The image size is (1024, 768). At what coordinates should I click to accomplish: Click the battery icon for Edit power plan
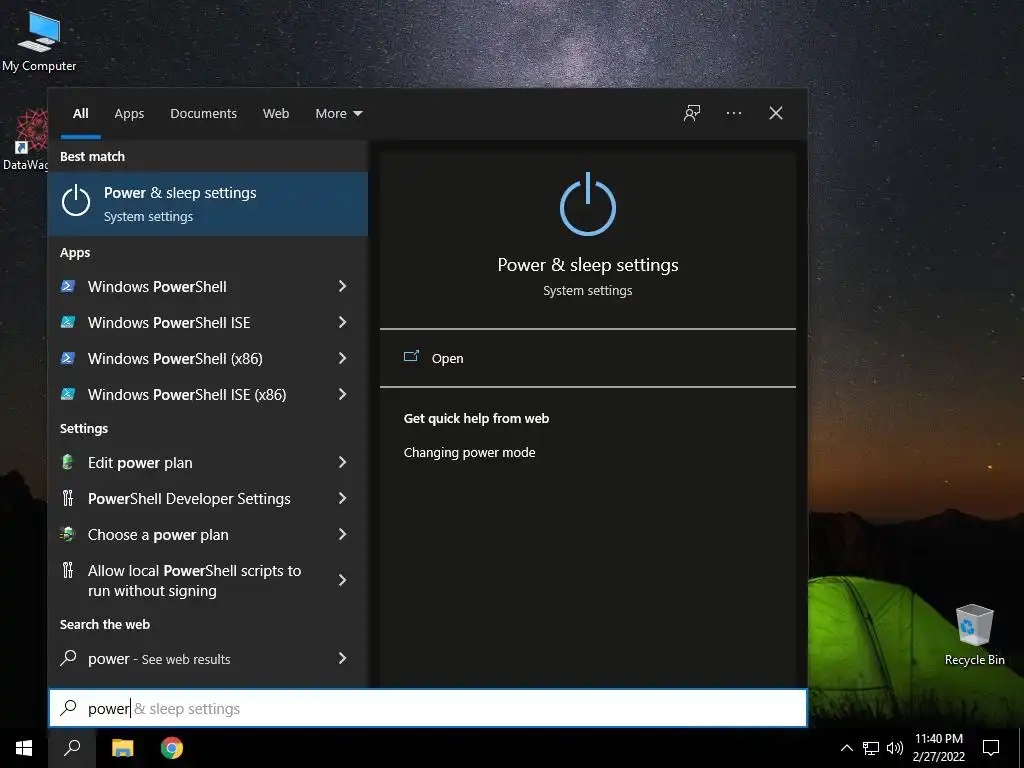pyautogui.click(x=67, y=462)
